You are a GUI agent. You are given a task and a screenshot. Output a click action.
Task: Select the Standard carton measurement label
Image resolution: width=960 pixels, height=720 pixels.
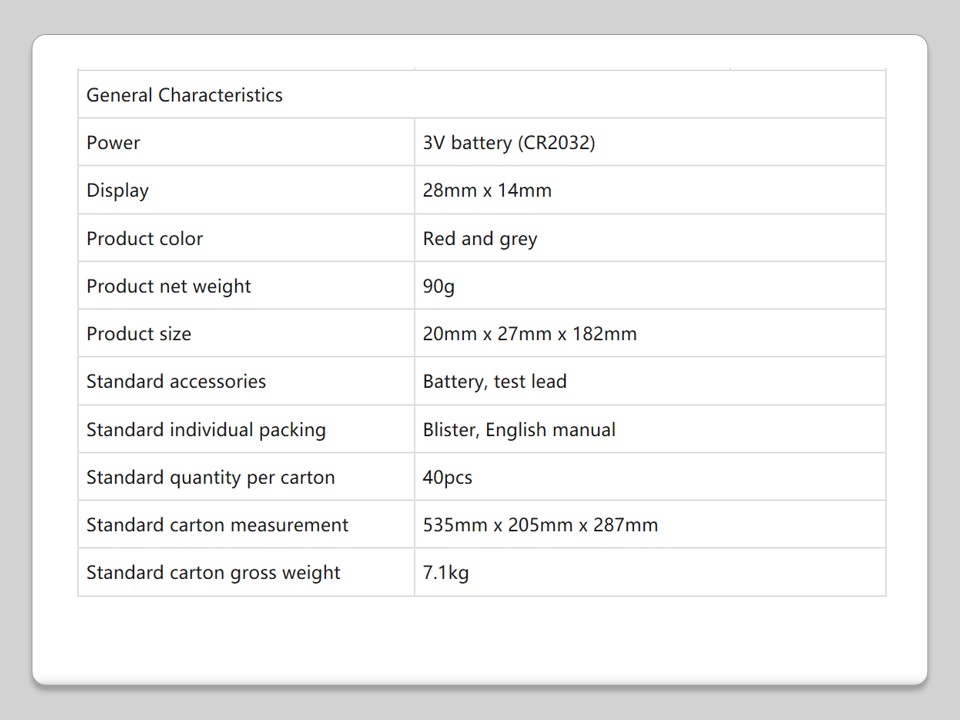(217, 524)
